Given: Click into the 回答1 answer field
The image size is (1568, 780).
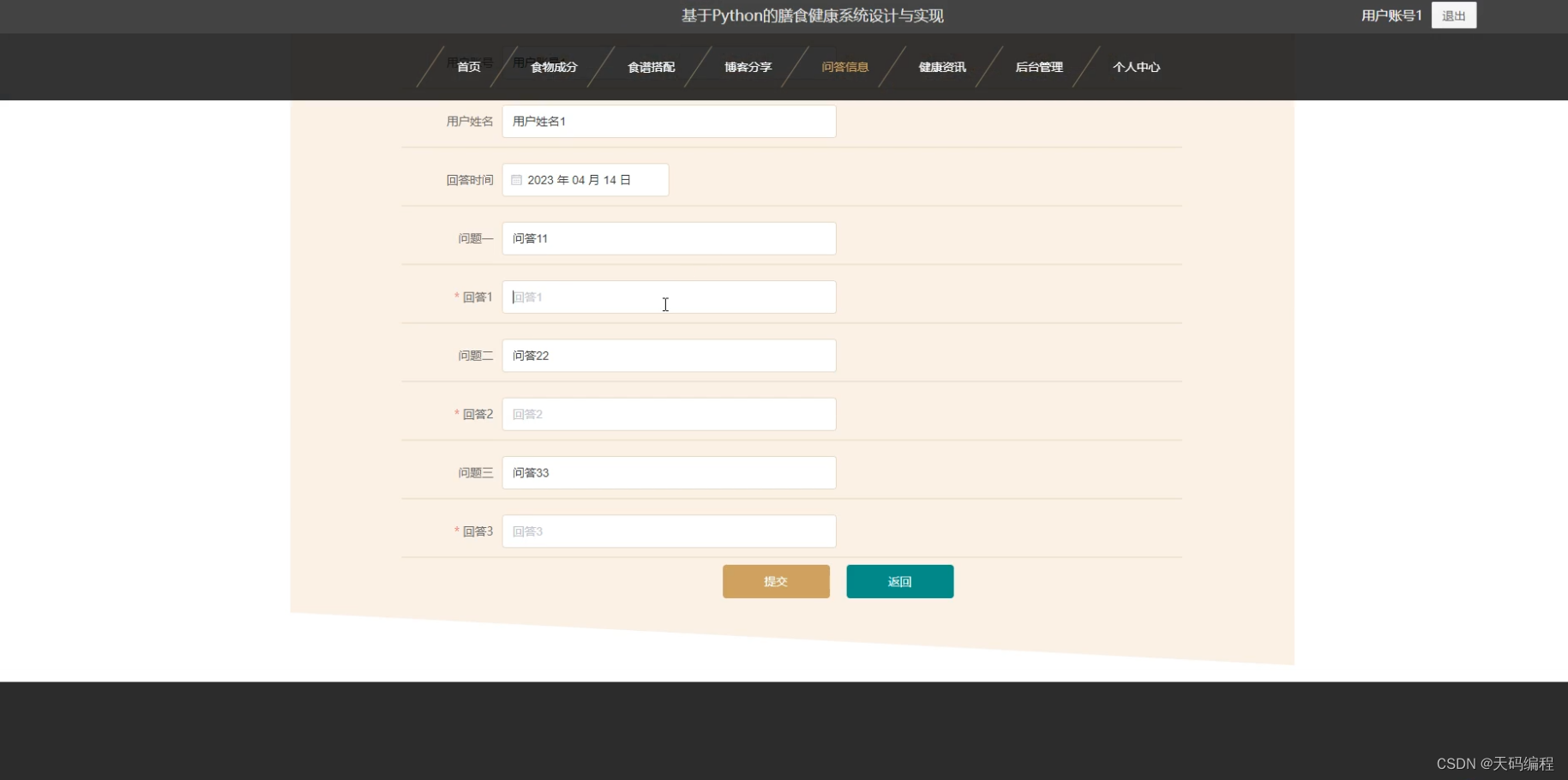Looking at the screenshot, I should pos(669,297).
